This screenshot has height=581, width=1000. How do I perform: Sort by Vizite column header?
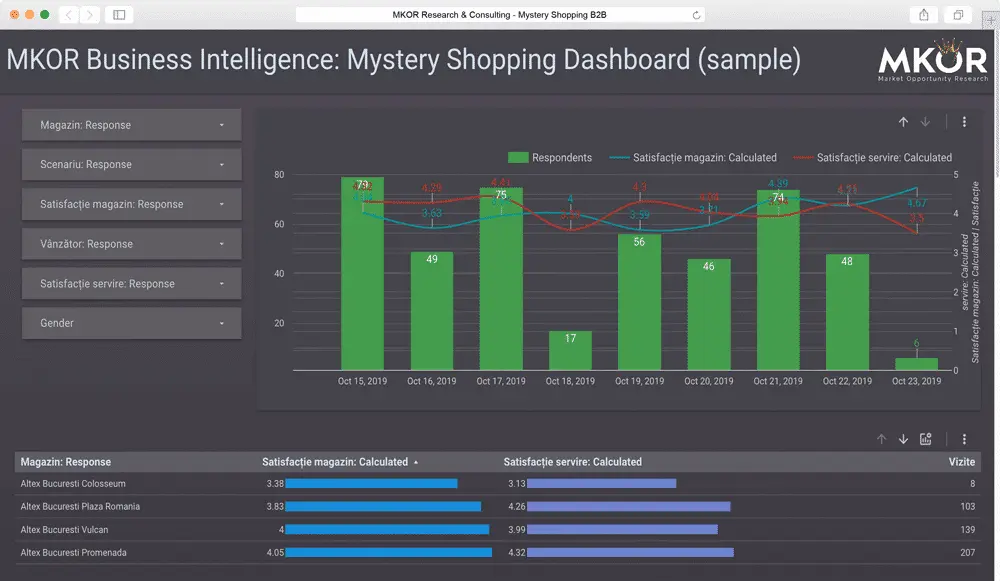[961, 462]
